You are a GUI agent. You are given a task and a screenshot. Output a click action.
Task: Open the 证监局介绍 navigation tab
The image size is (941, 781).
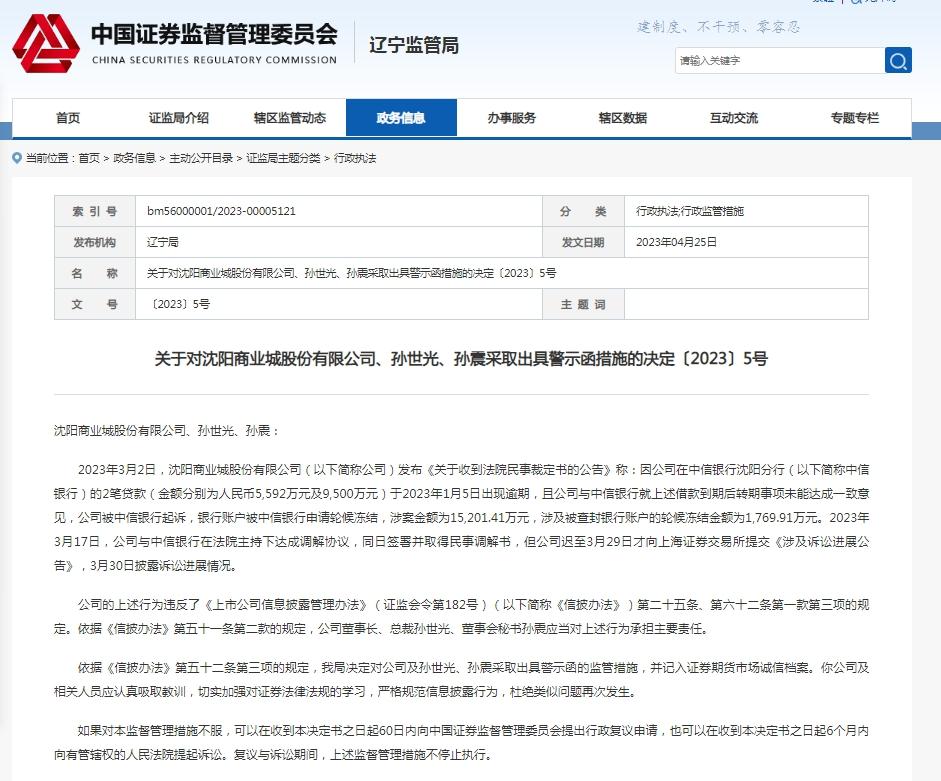[x=179, y=118]
